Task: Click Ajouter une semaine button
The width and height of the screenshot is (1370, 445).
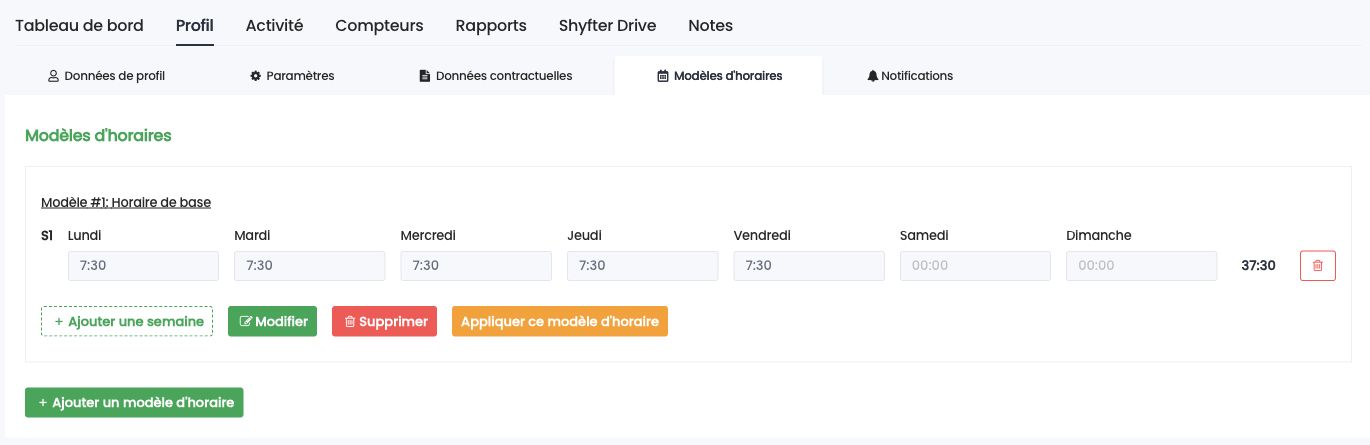Action: (127, 321)
